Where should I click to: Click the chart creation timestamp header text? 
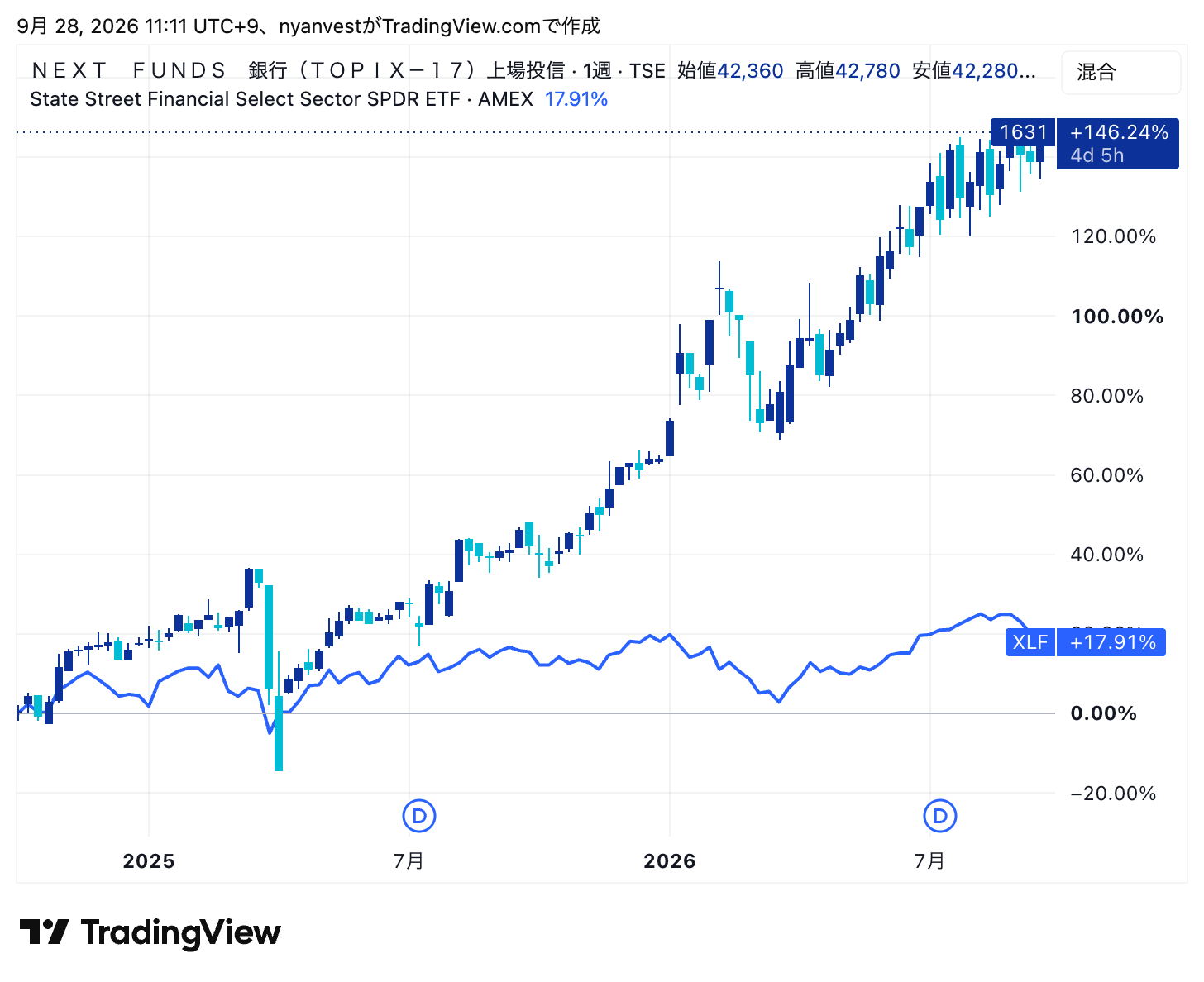coord(308,26)
